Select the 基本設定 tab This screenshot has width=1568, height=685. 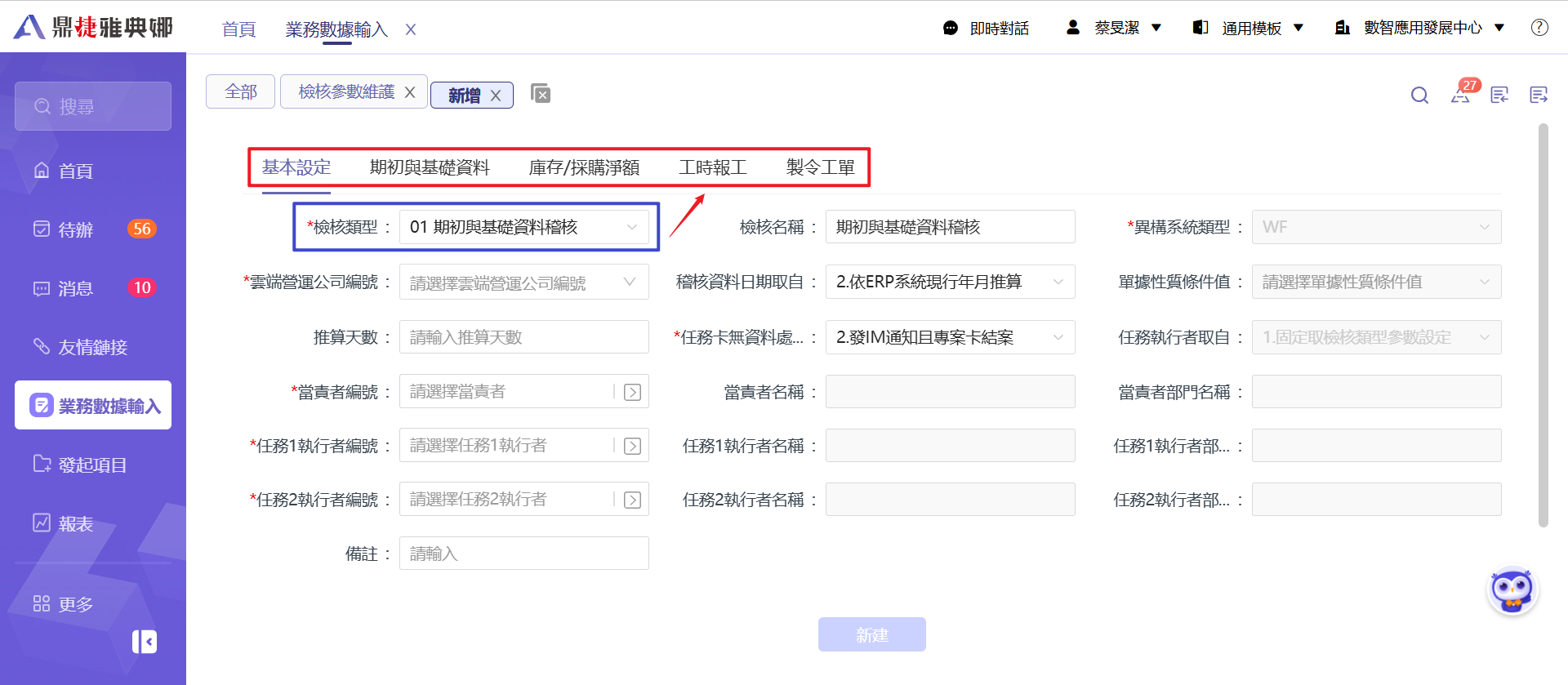point(296,167)
